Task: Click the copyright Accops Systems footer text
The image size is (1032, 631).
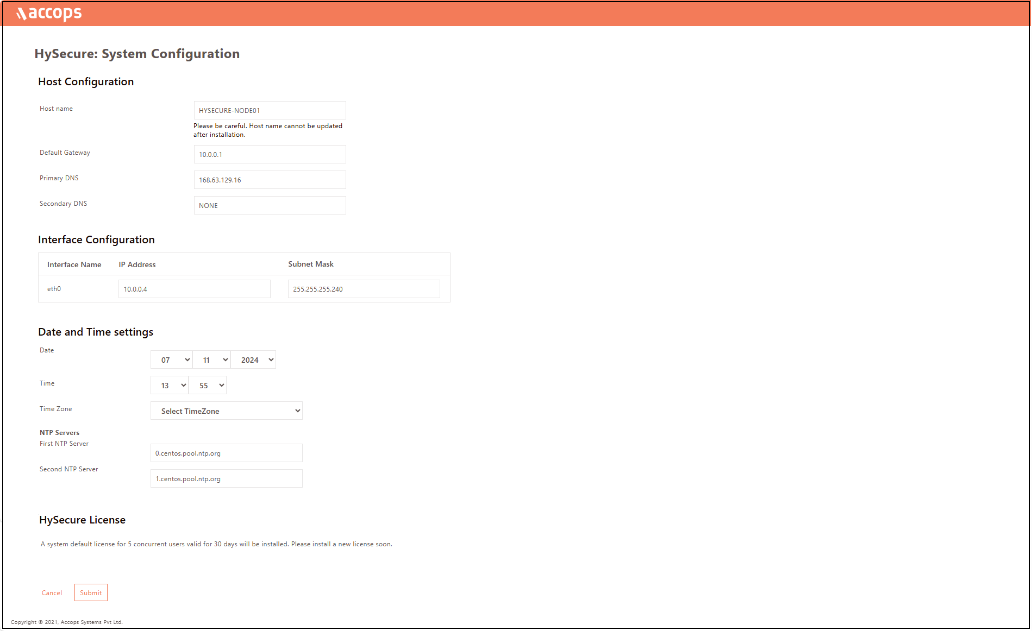Action: [66, 622]
